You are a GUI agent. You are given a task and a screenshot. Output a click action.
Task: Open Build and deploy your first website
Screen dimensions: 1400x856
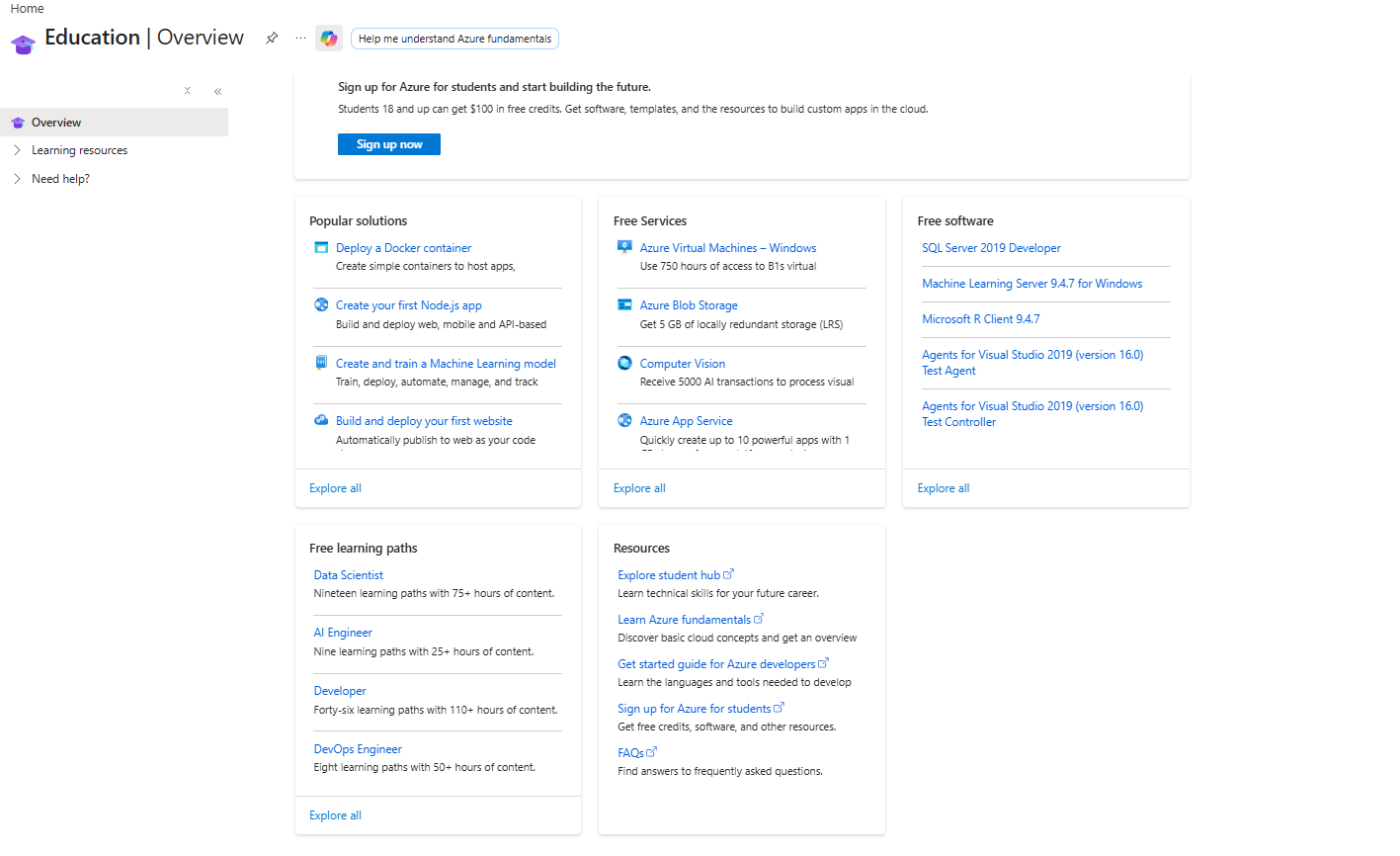click(424, 421)
